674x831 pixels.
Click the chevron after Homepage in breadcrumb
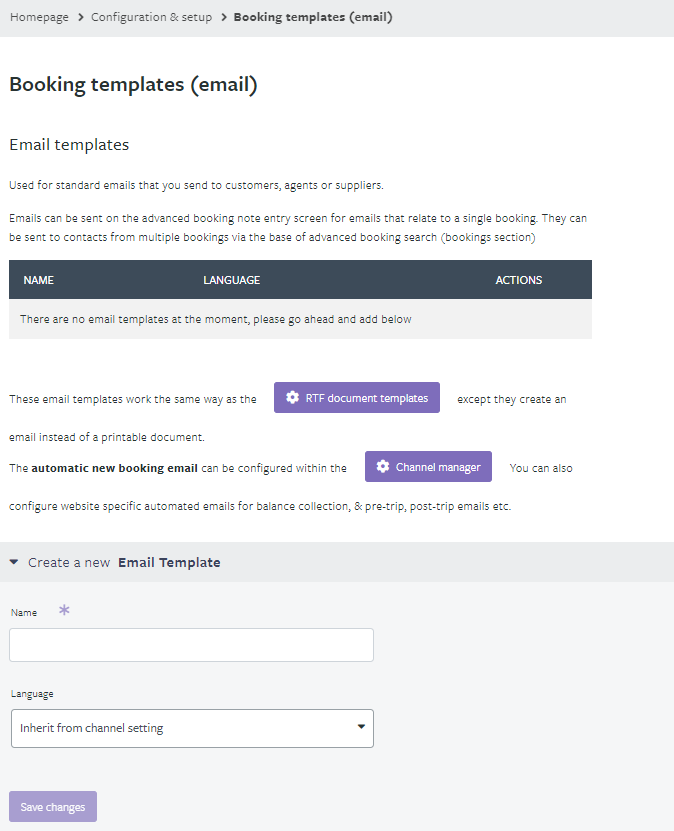tap(81, 17)
